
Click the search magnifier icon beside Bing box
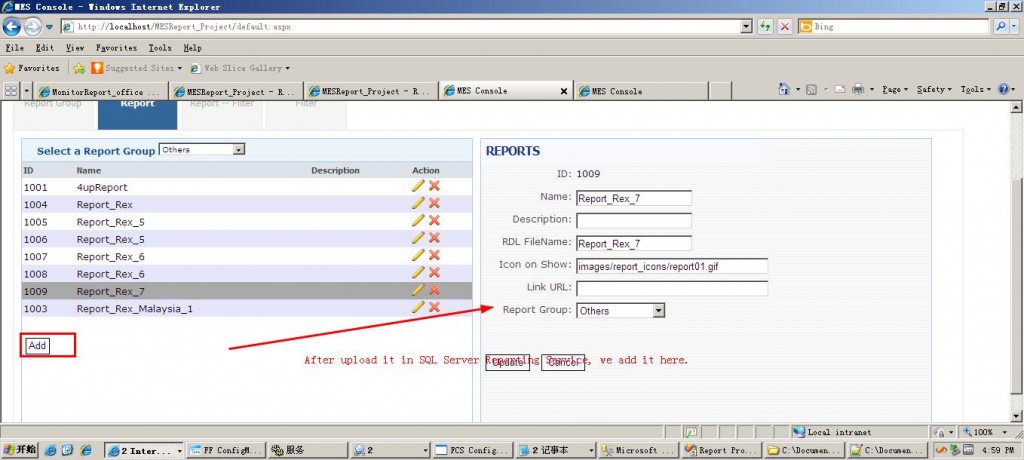coord(1000,27)
